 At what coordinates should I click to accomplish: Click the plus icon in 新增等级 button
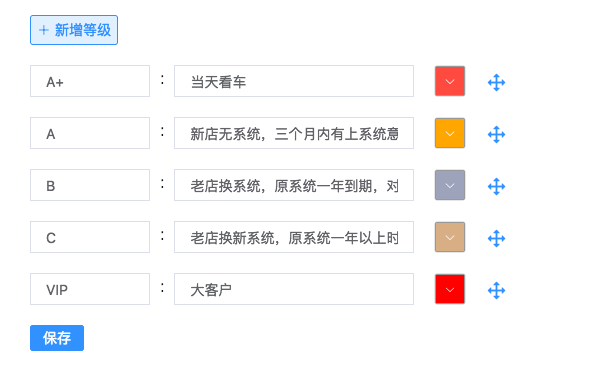pyautogui.click(x=44, y=30)
